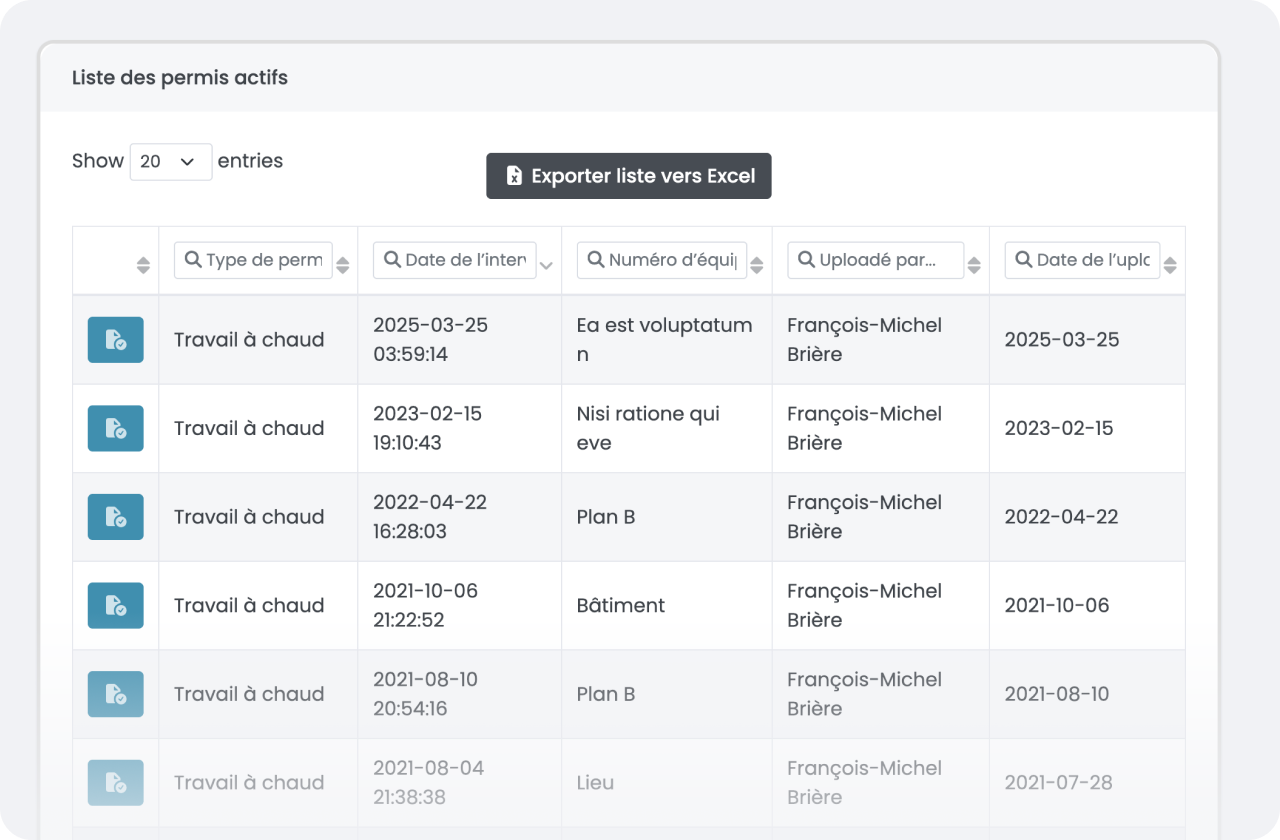Select Travail à chaud in 2021-10-06 row
This screenshot has height=840, width=1280.
[249, 605]
